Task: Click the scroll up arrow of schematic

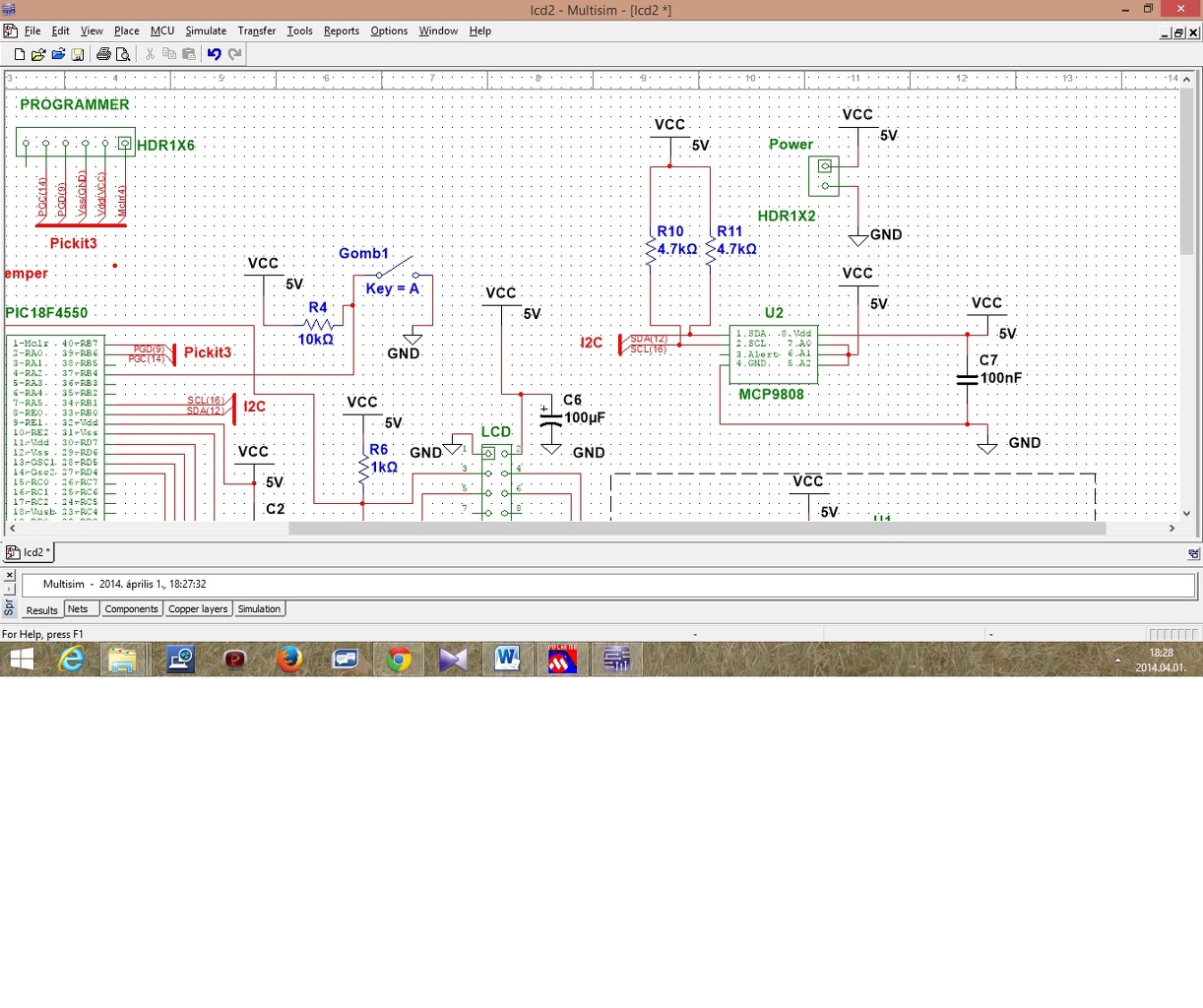Action: click(1186, 79)
